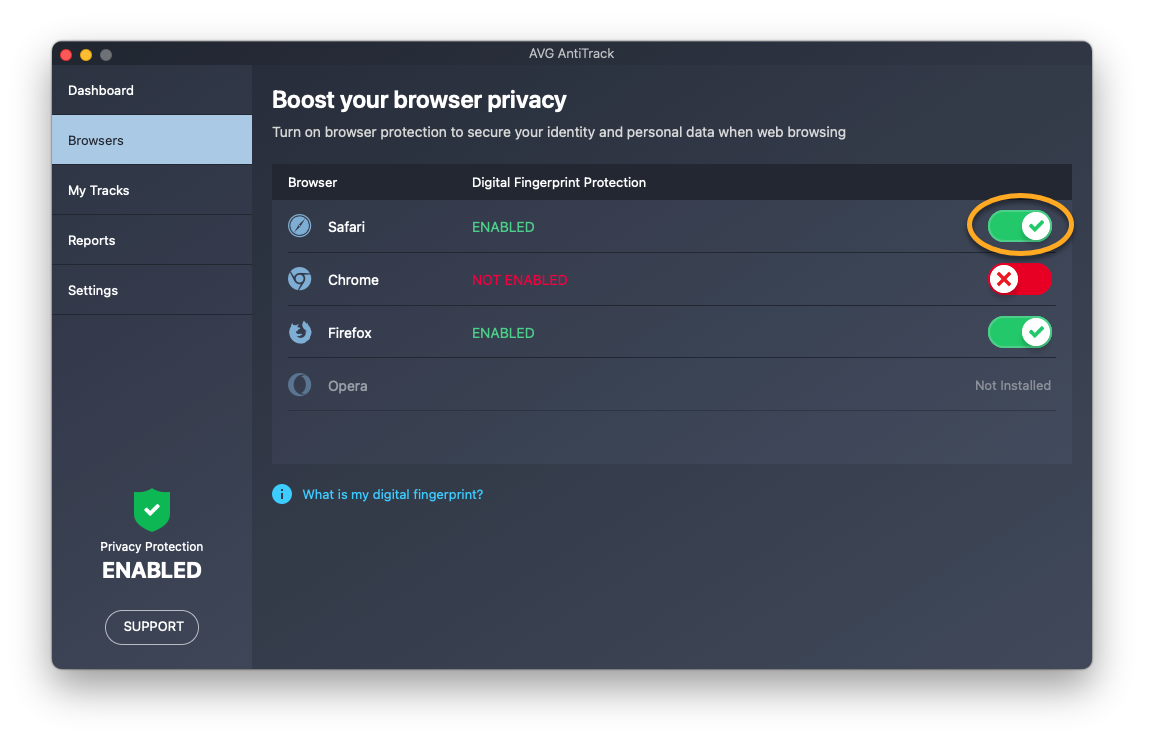Click the Safari compass icon
Viewport: 1173px width, 746px height.
(300, 227)
